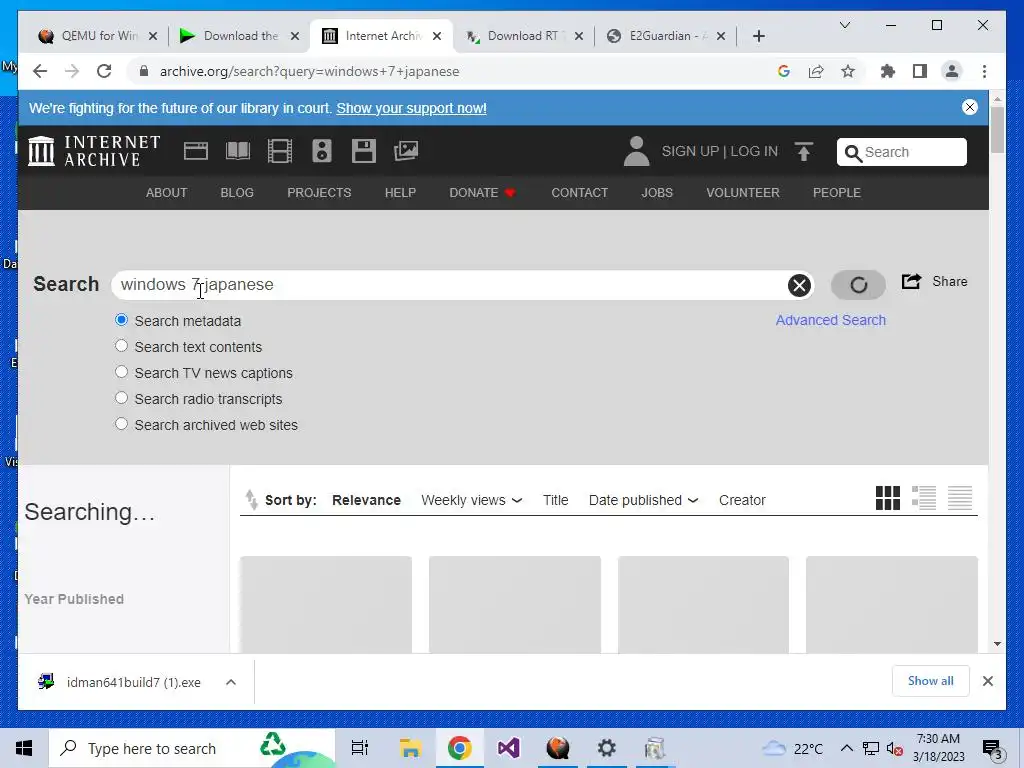This screenshot has height=768, width=1024.
Task: Open DONATE menu item
Action: 483,193
